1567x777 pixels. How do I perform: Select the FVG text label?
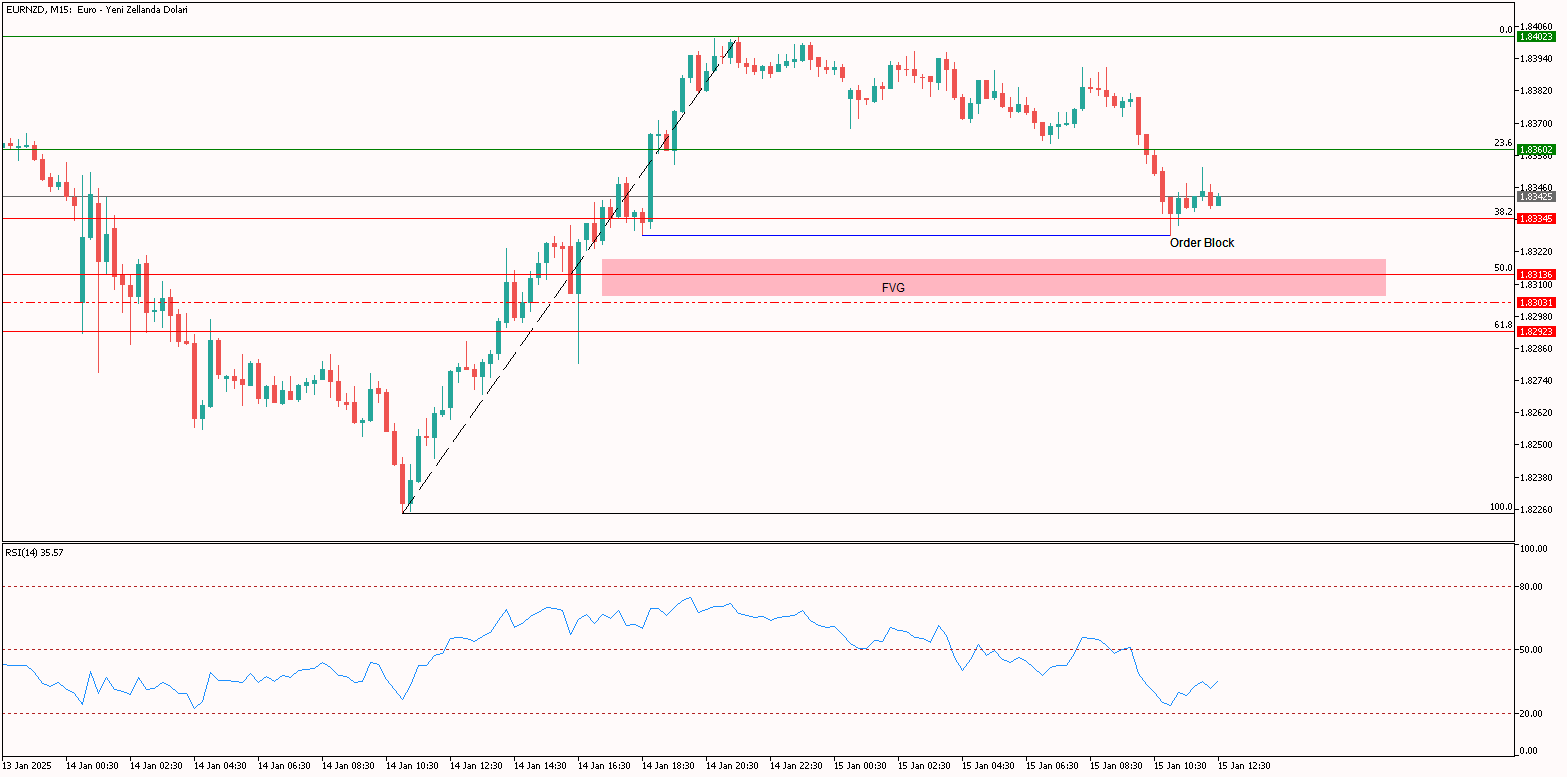(893, 287)
